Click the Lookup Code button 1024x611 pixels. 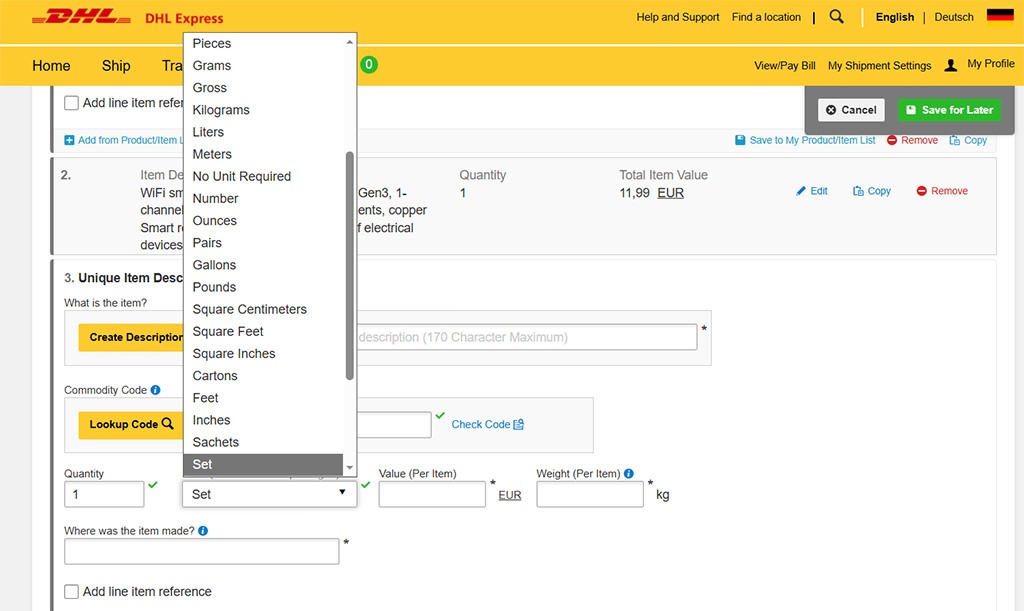point(131,424)
